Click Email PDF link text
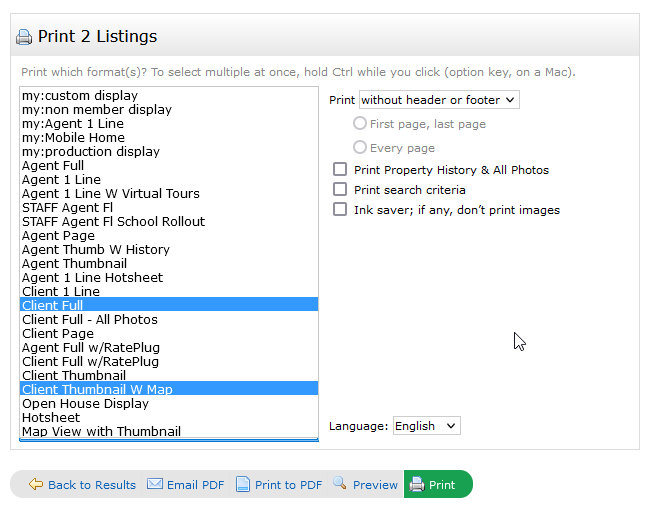 [195, 485]
